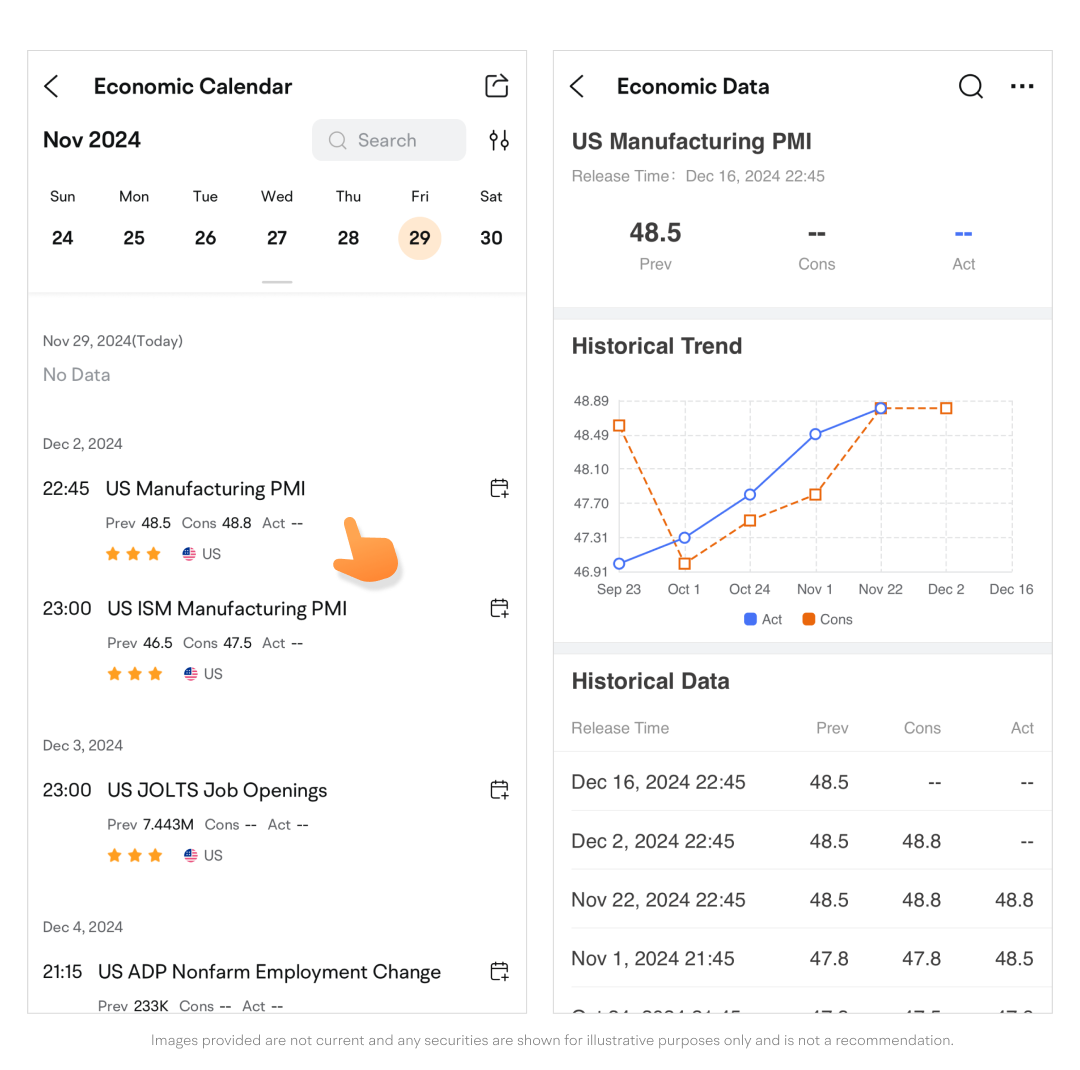Select Friday 29 in the week strip
Viewport: 1080px width, 1070px height.
(x=420, y=238)
